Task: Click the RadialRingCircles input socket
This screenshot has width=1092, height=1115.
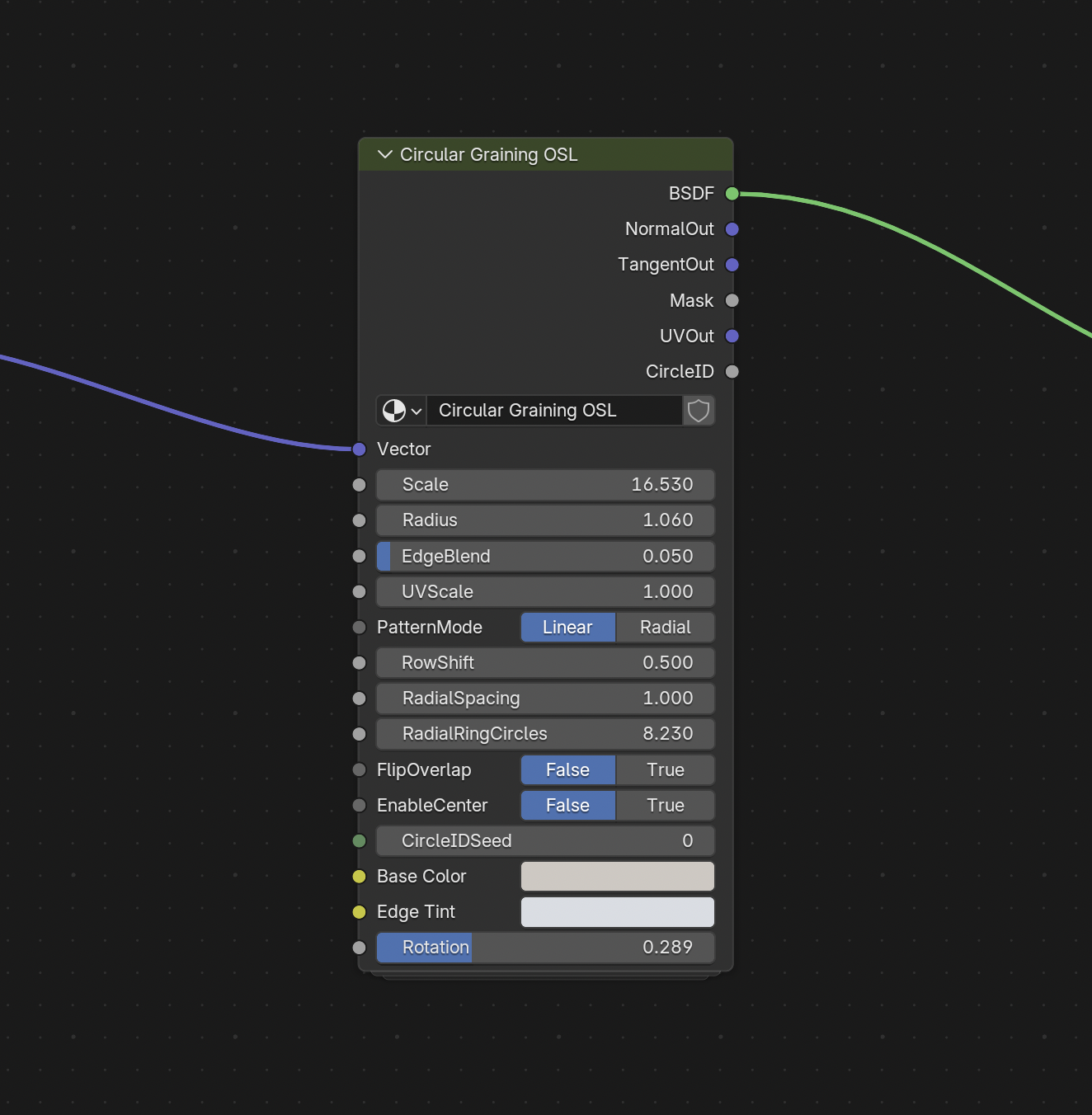Action: pos(359,733)
